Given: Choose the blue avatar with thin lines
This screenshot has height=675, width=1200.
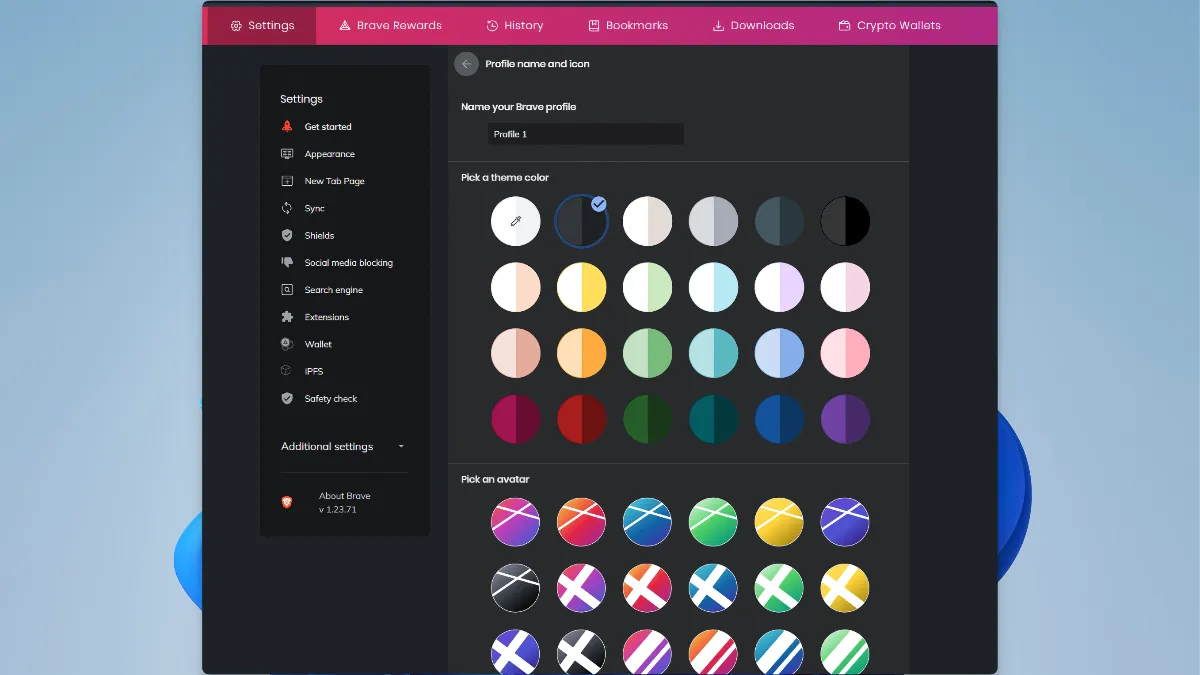Looking at the screenshot, I should (648, 522).
